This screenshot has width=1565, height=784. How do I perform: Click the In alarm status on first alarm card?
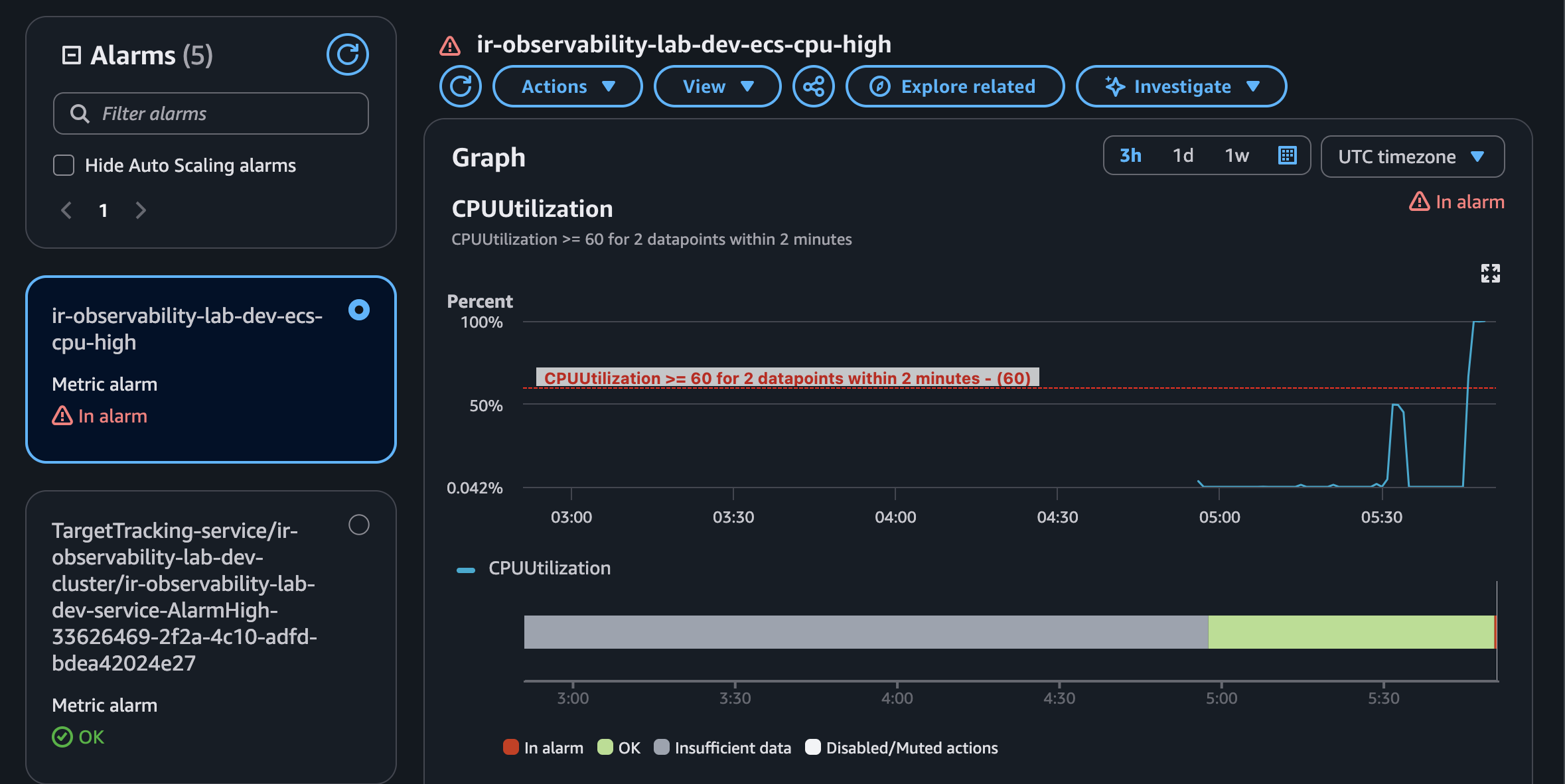click(x=100, y=416)
